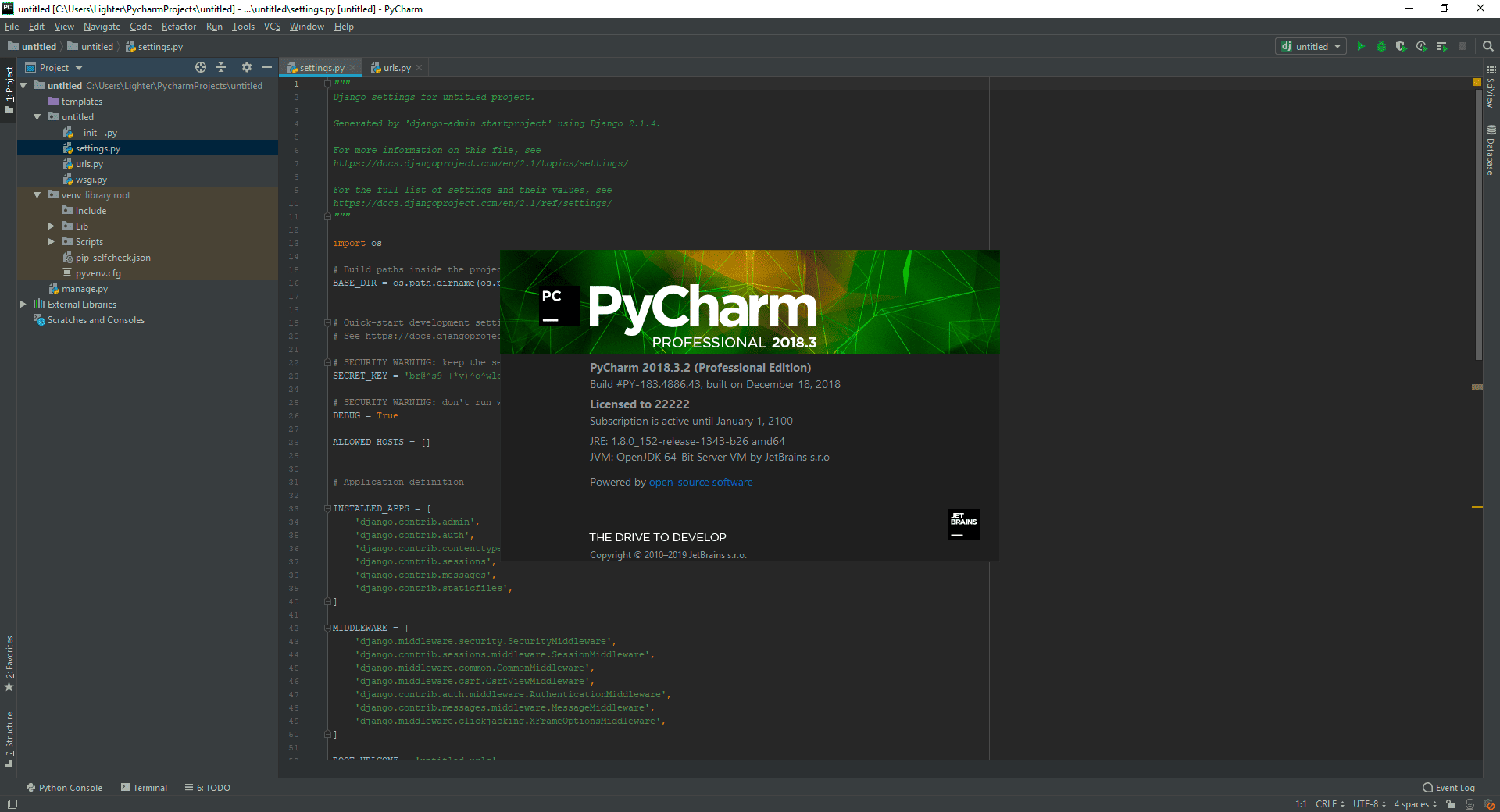Run the untitled Django configuration
1500x812 pixels.
1361,47
